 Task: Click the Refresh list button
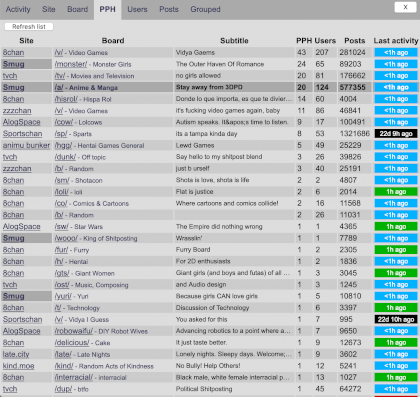[x=29, y=27]
